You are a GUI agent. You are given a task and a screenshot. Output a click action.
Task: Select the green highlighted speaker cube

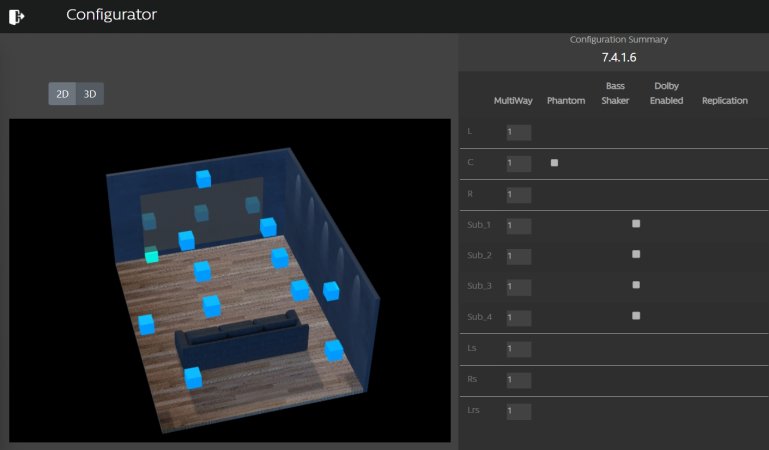151,256
